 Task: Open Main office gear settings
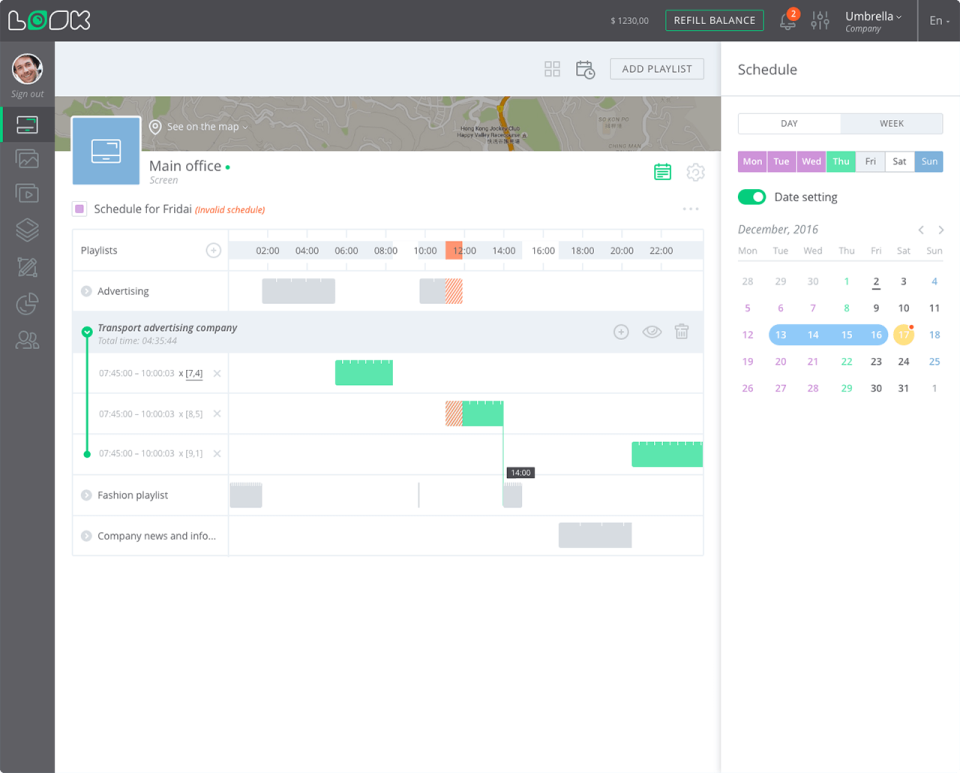pos(695,172)
